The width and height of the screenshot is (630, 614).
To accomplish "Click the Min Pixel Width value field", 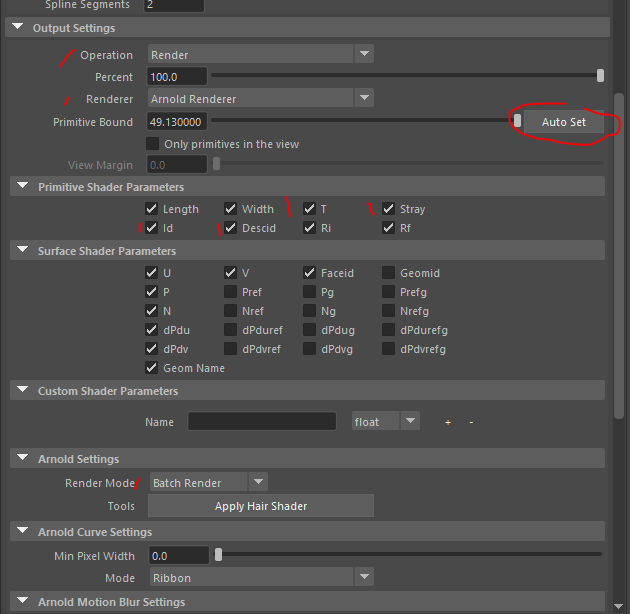I will [179, 556].
